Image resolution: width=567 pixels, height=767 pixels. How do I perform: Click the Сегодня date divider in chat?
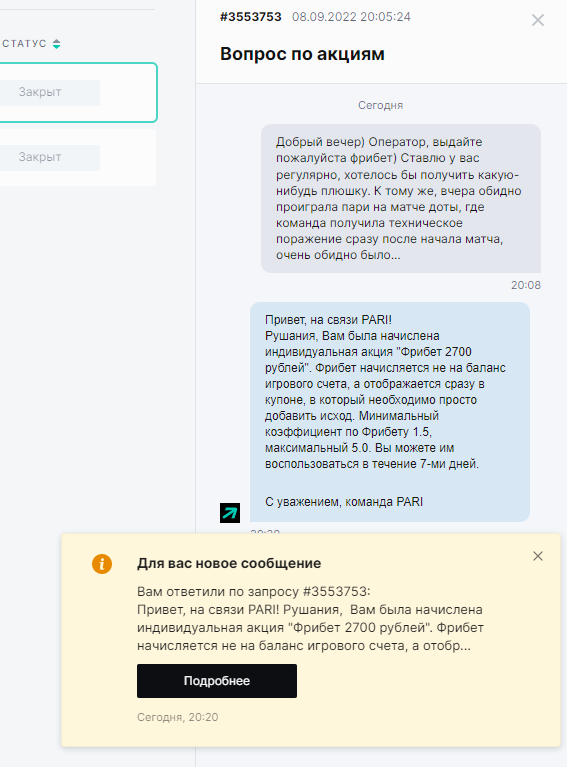coord(380,105)
